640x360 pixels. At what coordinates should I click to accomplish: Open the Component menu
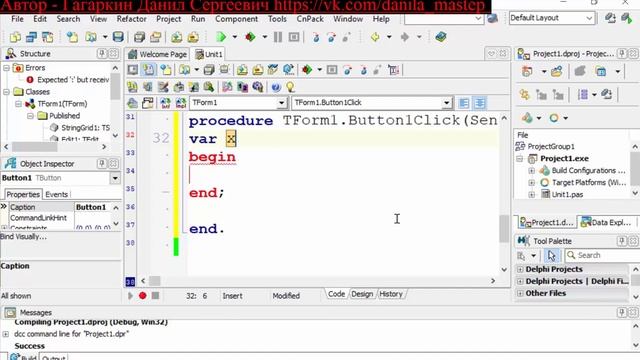[x=236, y=19]
